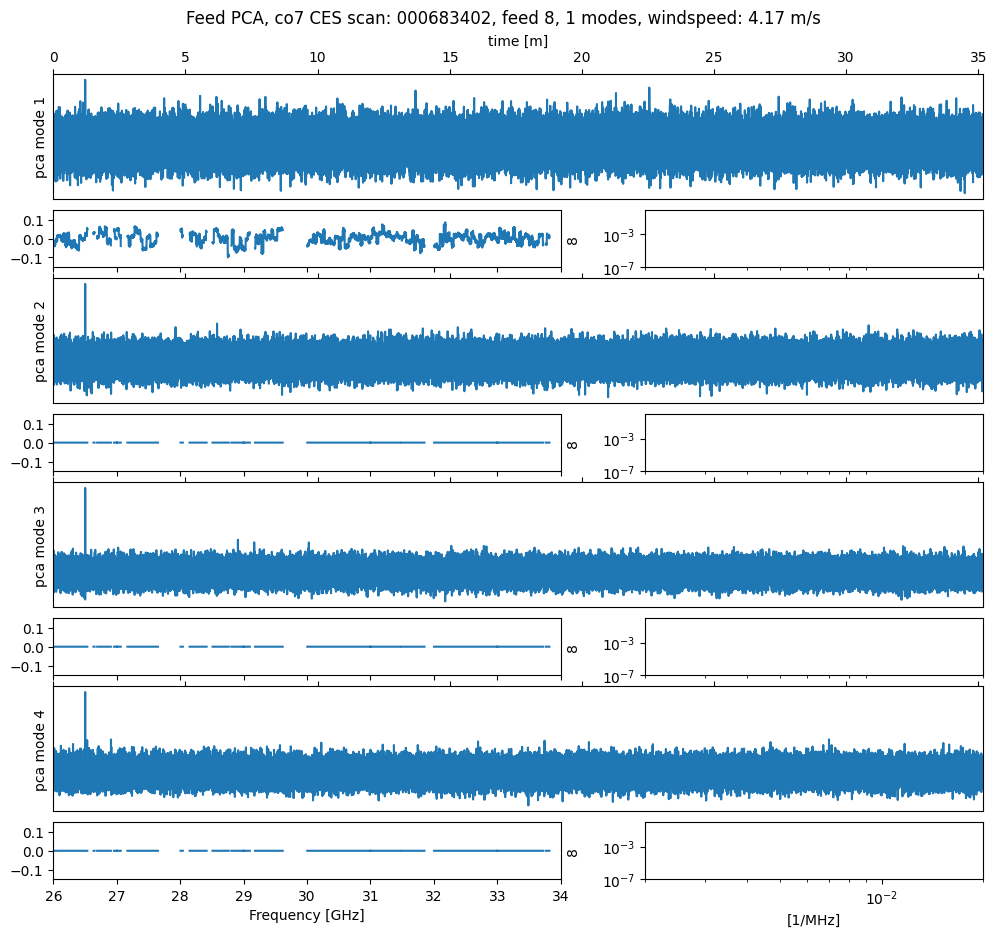997x937 pixels.
Task: Click the figure title mentioning feed 8
Action: coord(503,18)
